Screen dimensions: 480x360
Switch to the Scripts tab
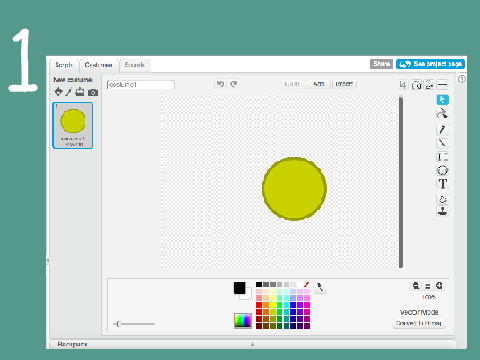[x=64, y=65]
